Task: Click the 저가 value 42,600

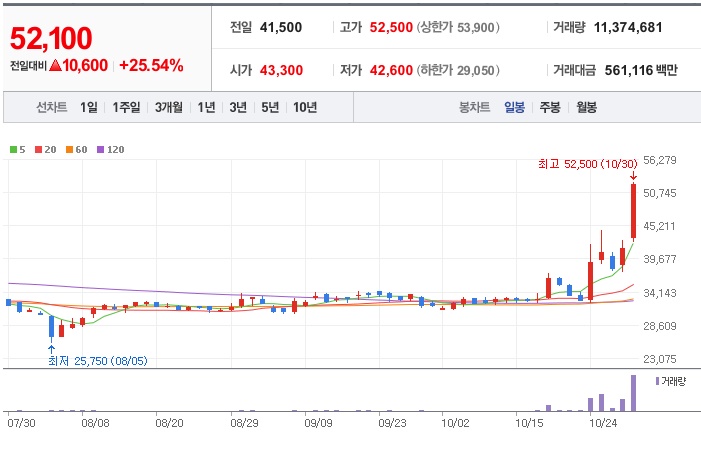Action: (391, 70)
